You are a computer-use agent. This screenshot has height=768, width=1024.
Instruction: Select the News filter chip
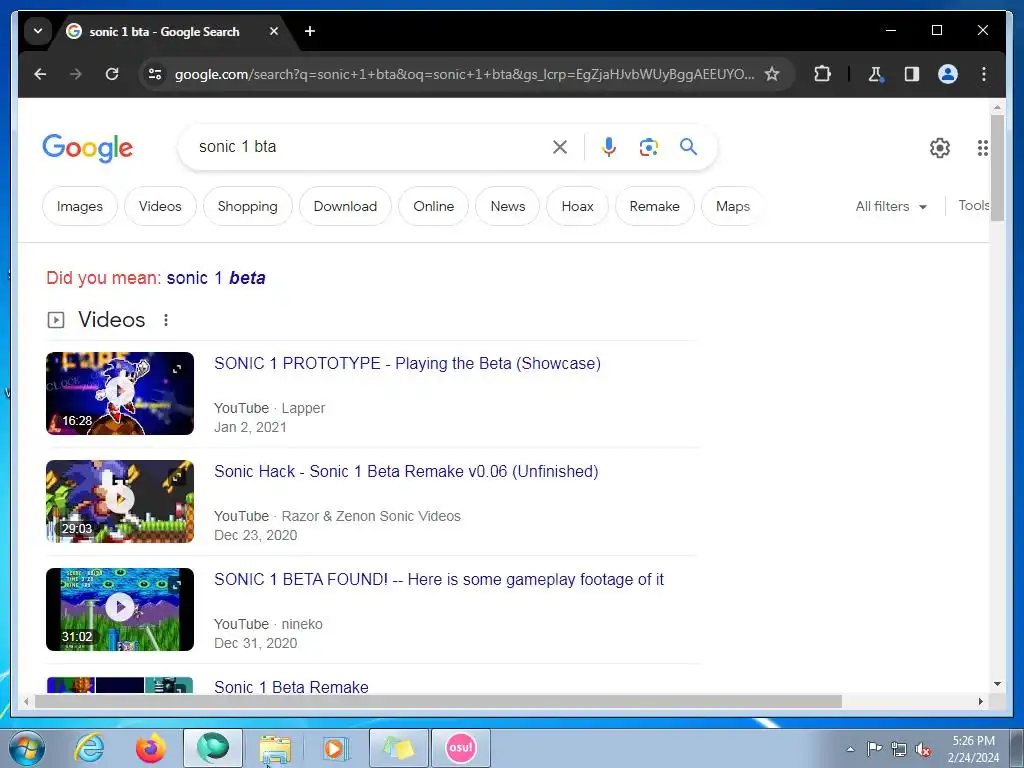507,206
